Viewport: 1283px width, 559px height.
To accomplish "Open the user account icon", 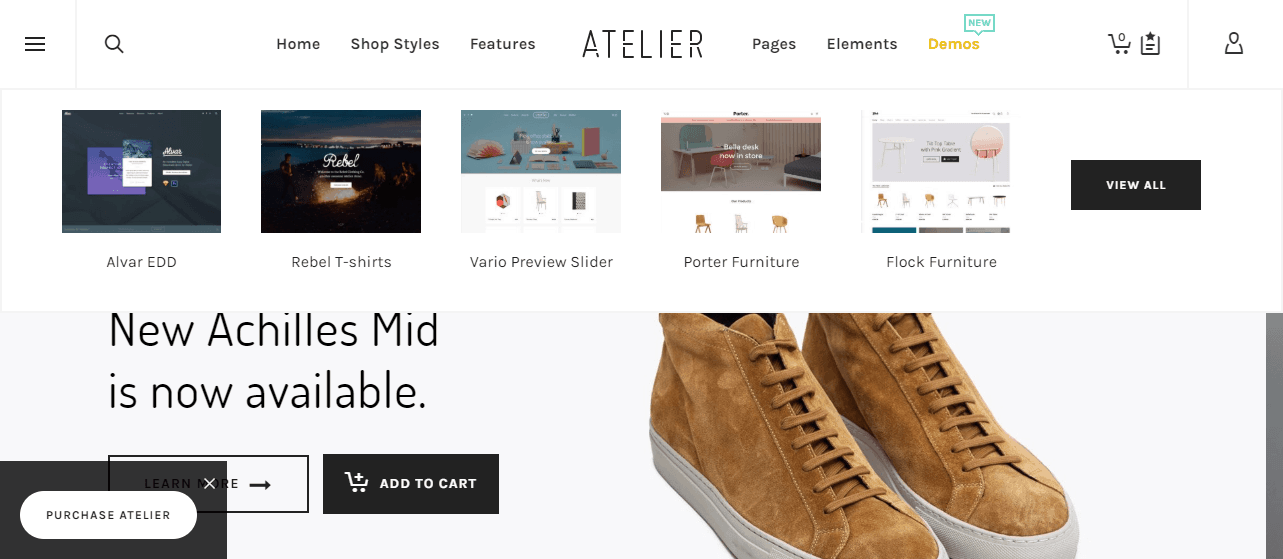I will pyautogui.click(x=1234, y=43).
